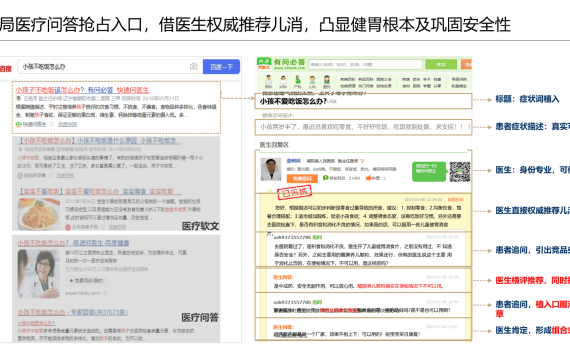Click the orange 免费提问 button under doctor profile
The width and height of the screenshot is (570, 360).
302,178
